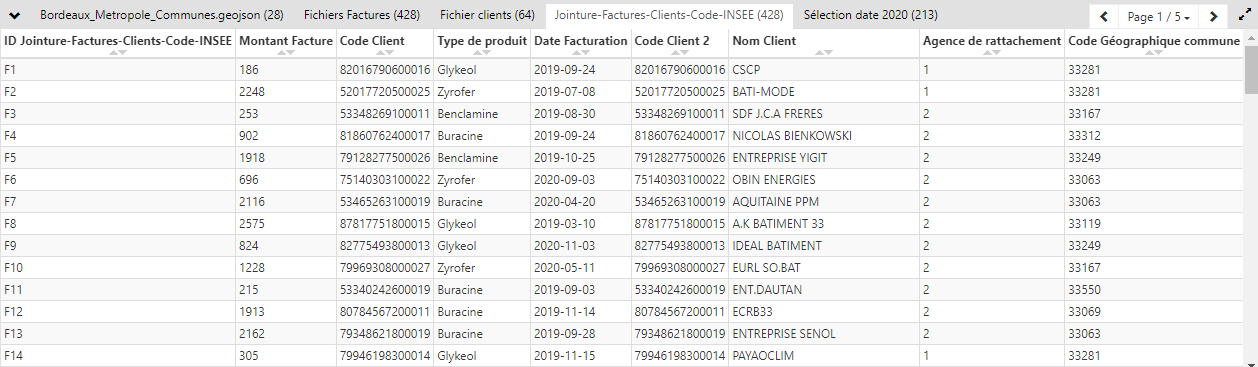The width and height of the screenshot is (1258, 367).
Task: Collapse the table panel with chevron icon
Action: 15,15
